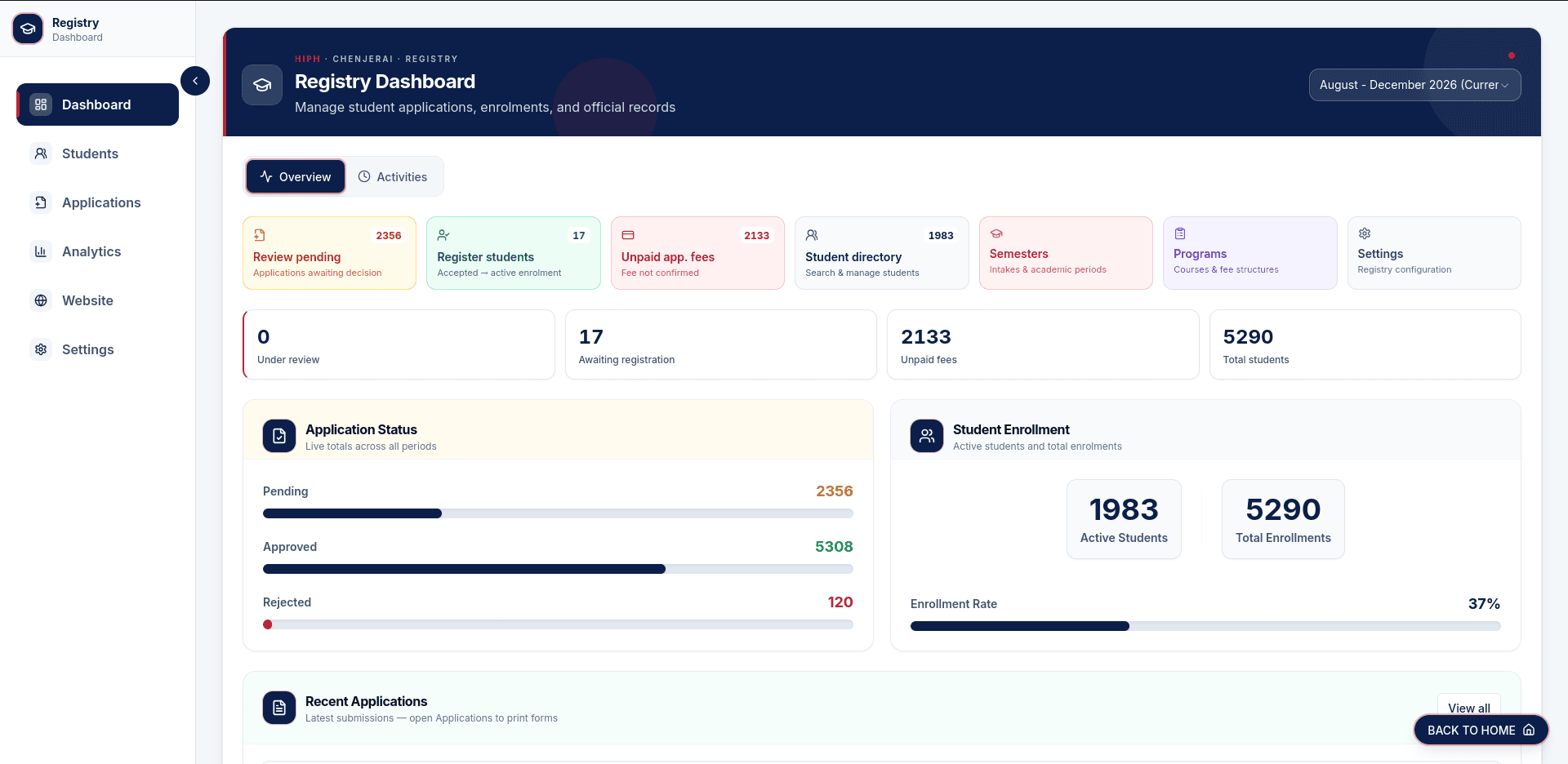Click the sidebar Settings gear icon
This screenshot has width=1568, height=764.
41,349
